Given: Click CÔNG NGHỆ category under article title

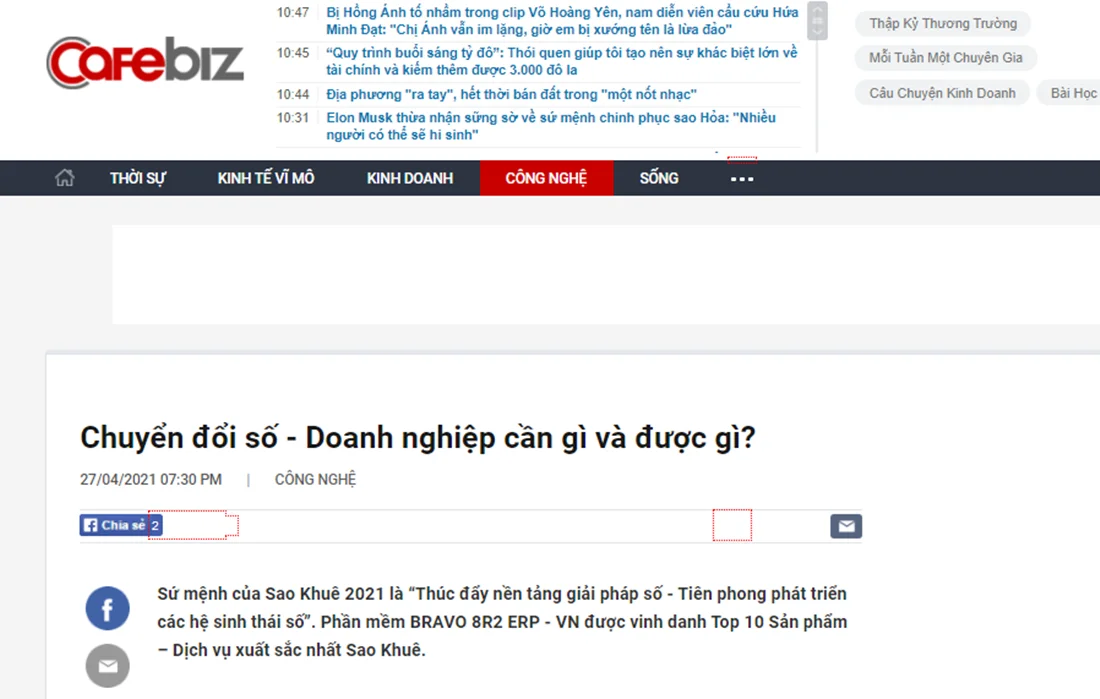Looking at the screenshot, I should [x=315, y=479].
